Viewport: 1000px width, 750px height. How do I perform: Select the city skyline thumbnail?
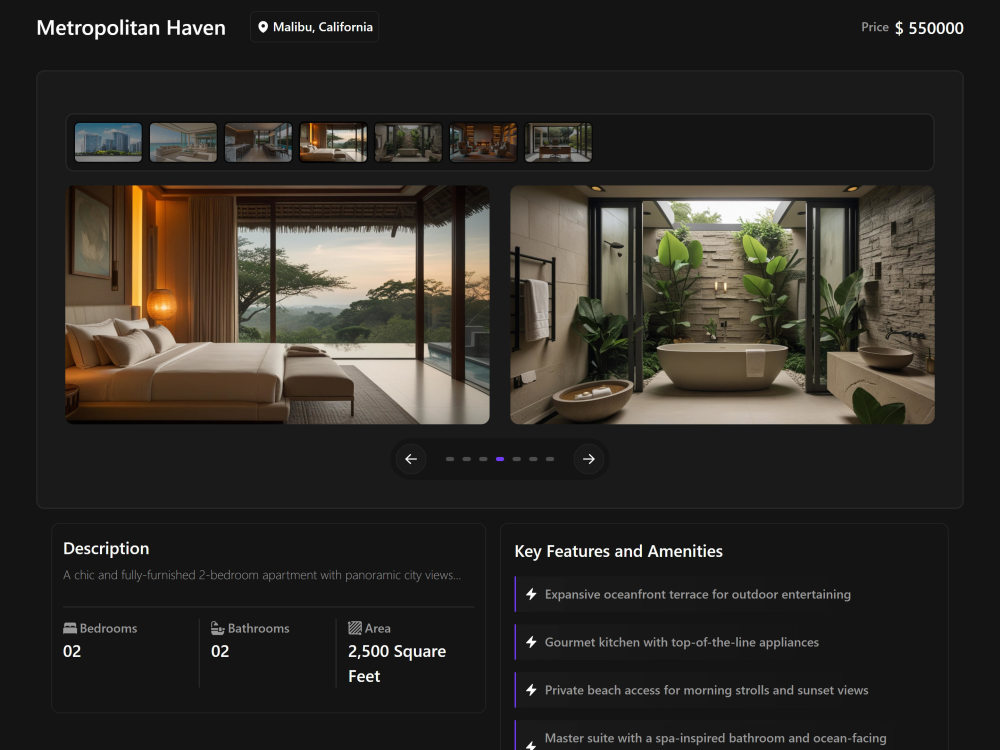tap(108, 142)
